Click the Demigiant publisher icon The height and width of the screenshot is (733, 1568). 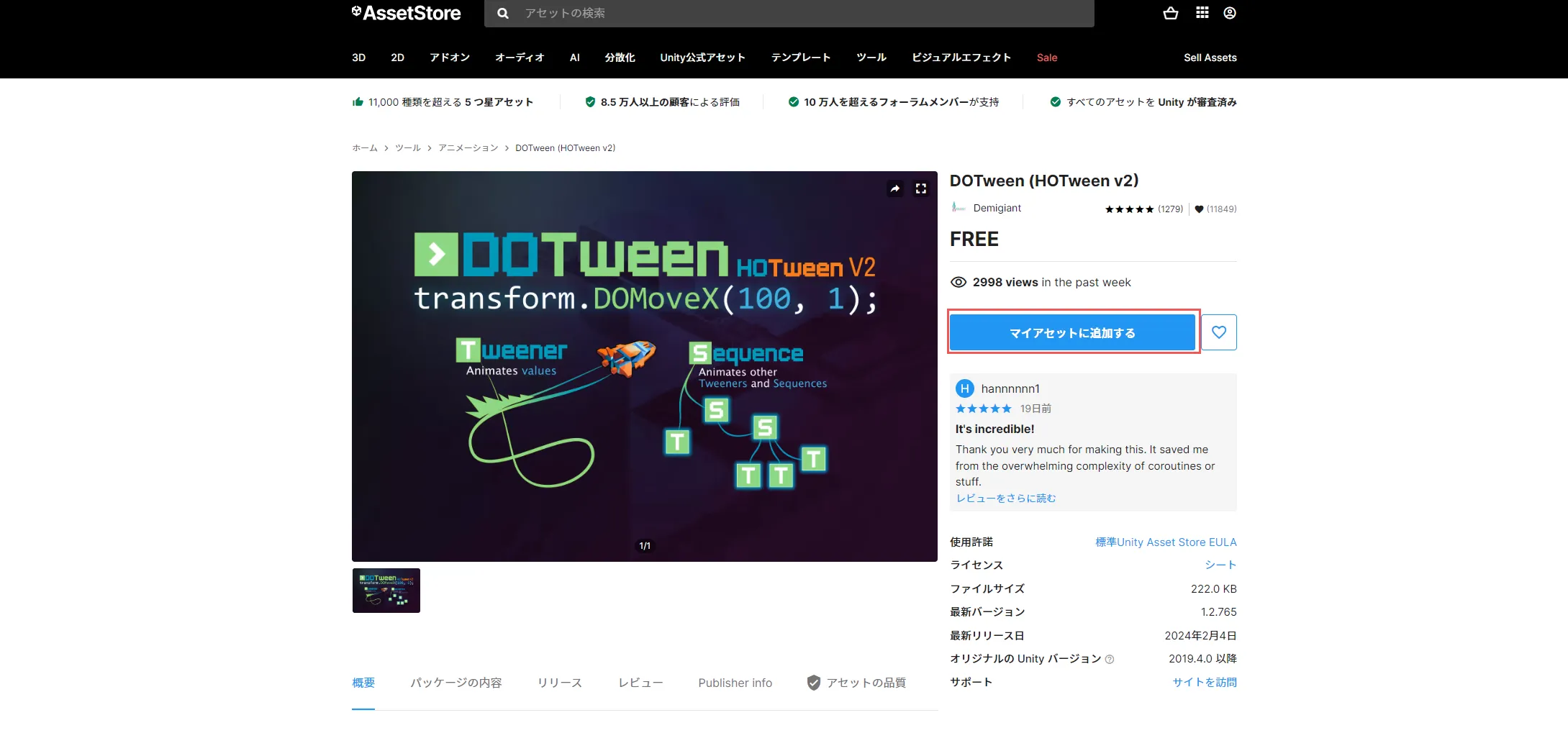tap(958, 208)
